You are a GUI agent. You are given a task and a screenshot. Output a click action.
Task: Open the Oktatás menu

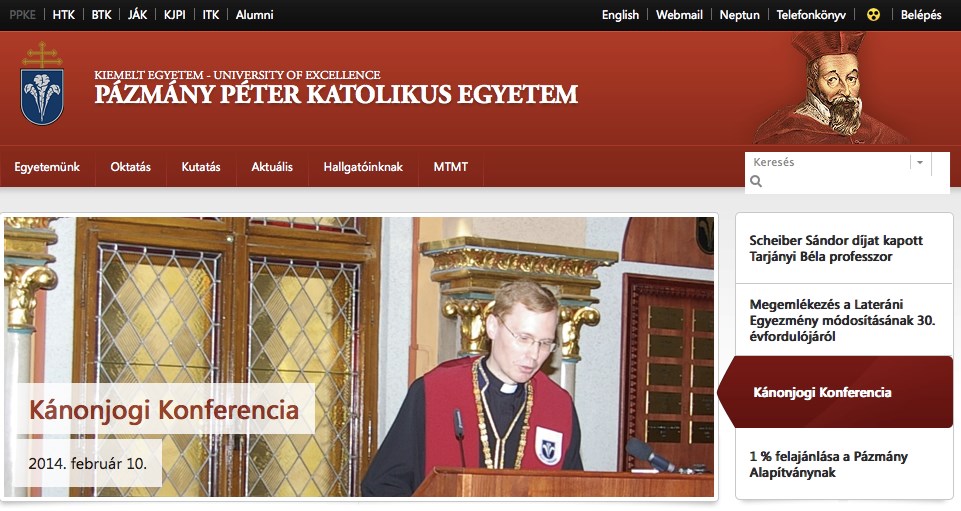[x=131, y=167]
